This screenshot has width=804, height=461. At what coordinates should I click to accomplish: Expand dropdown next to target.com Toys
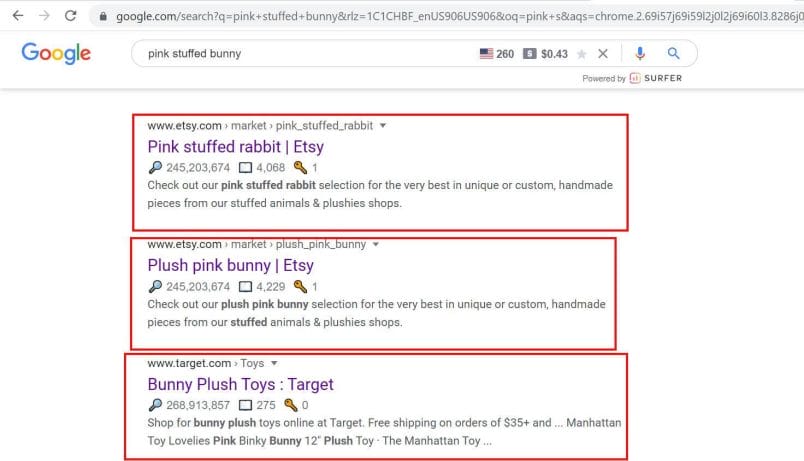(274, 363)
